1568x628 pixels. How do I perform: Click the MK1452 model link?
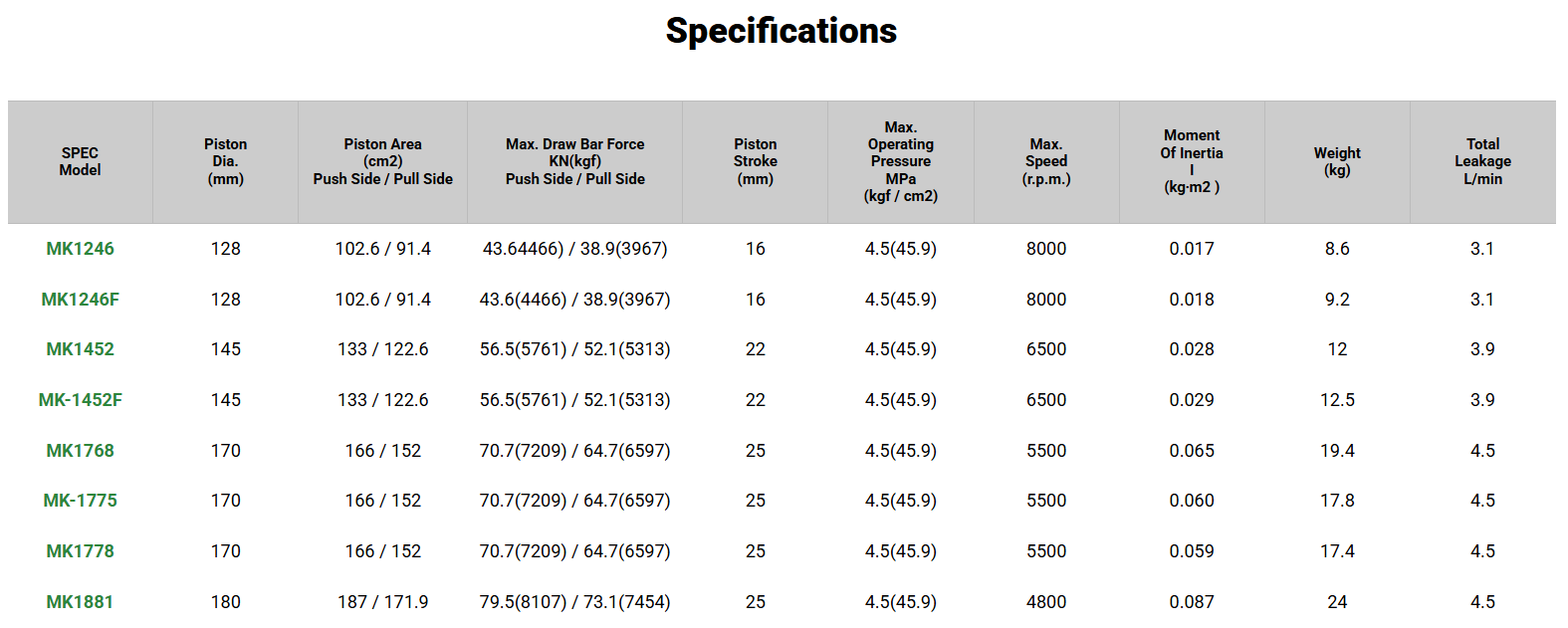click(x=80, y=349)
